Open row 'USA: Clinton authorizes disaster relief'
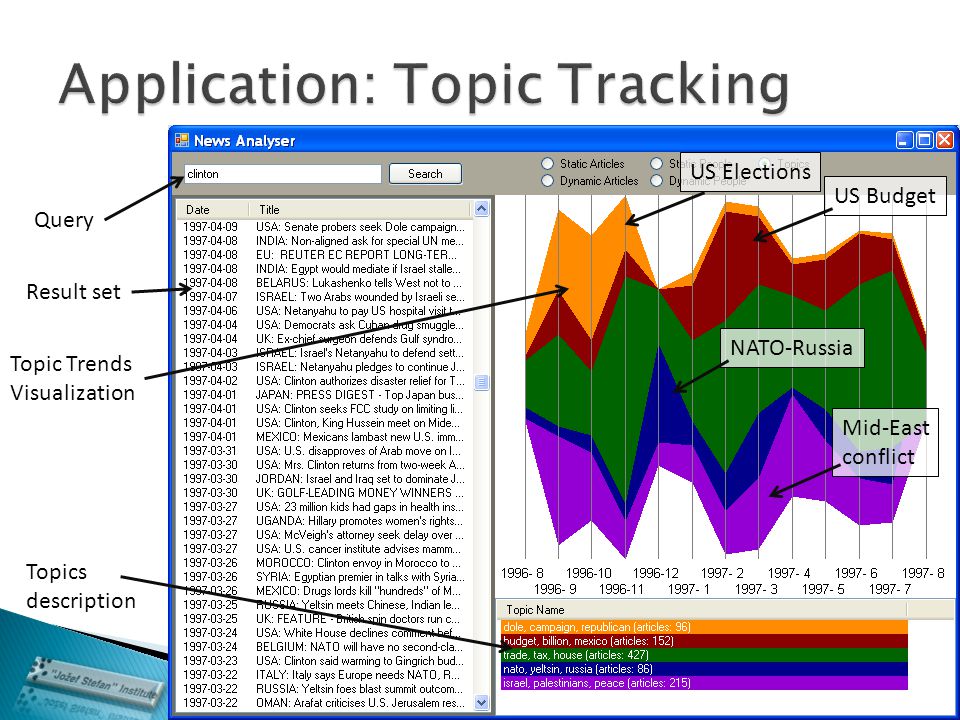The height and width of the screenshot is (720, 960). point(324,381)
